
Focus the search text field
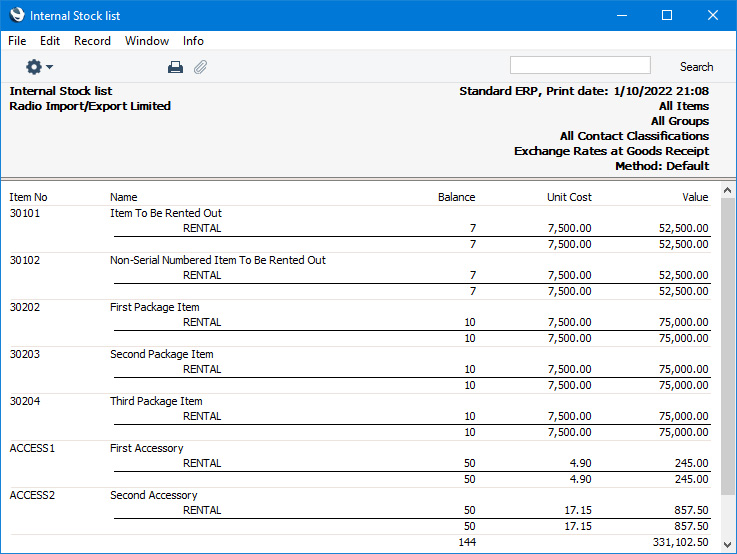[580, 65]
